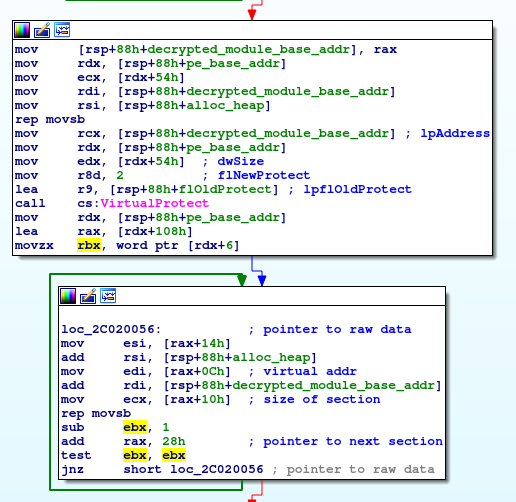Select 'decrypted_module_base_addr' in the 'add rdi' line

coord(334,385)
